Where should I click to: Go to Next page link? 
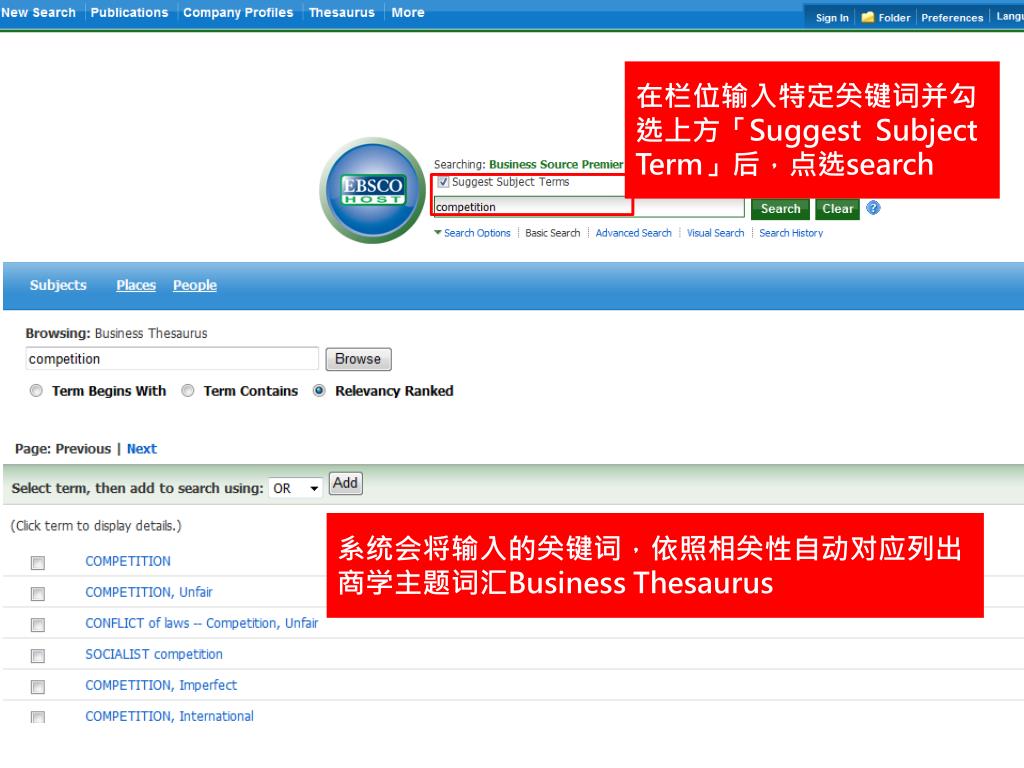(142, 449)
